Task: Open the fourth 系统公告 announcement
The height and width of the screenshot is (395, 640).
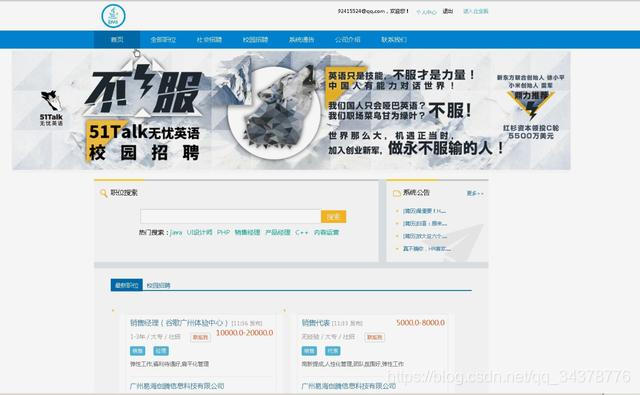Action: pos(427,249)
